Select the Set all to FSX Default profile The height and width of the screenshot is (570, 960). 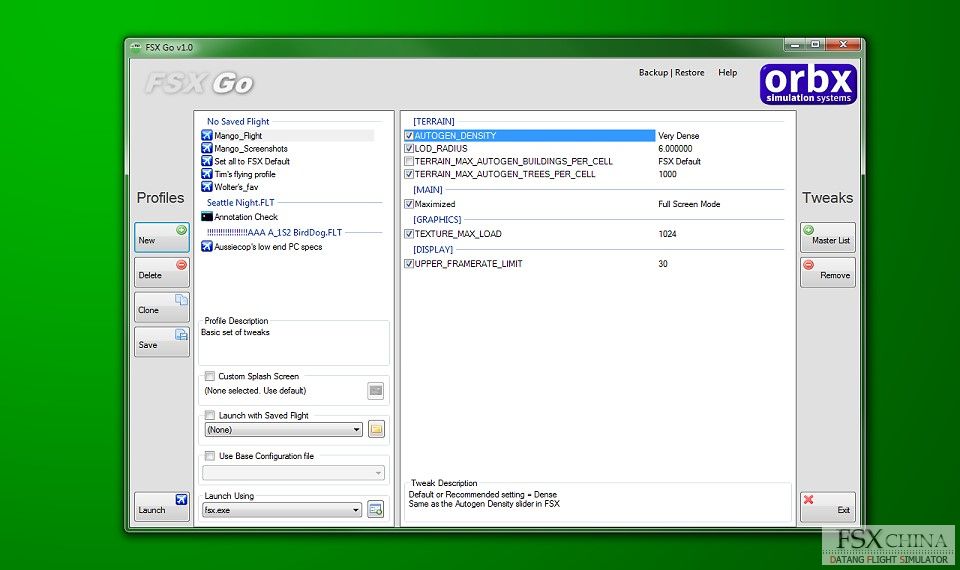tap(252, 161)
